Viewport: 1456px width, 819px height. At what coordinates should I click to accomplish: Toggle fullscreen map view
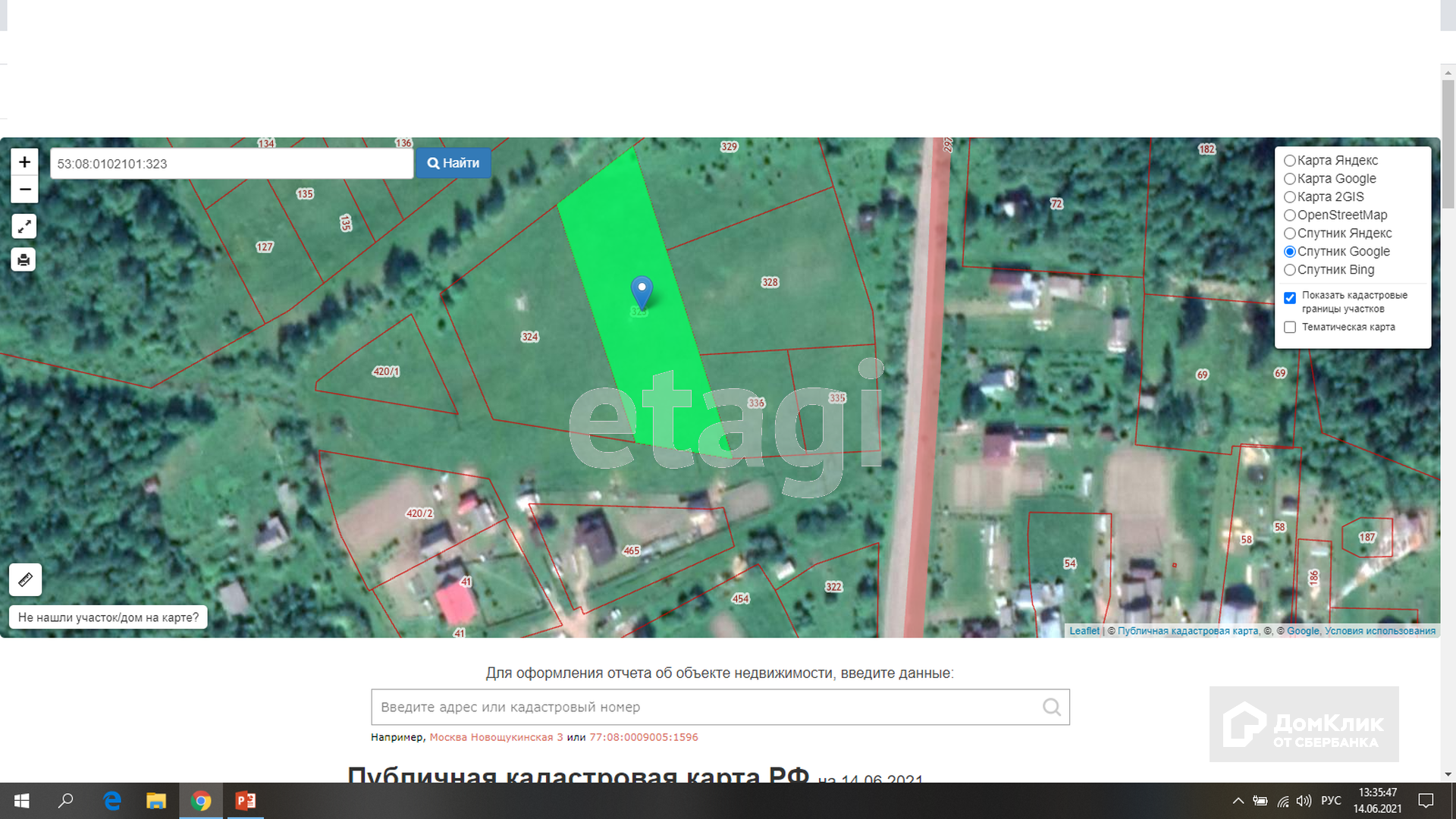tap(24, 226)
